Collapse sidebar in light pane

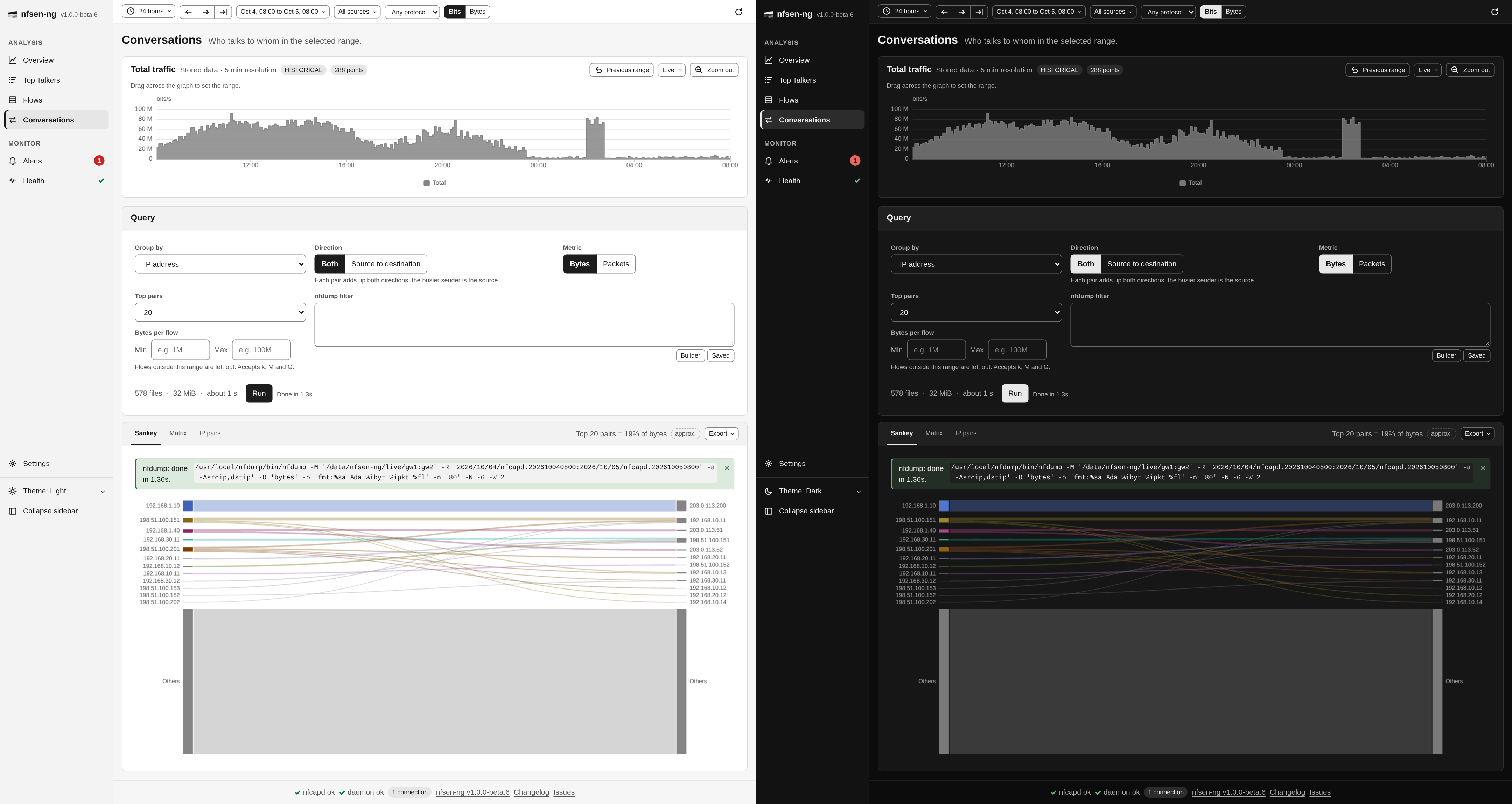point(56,510)
